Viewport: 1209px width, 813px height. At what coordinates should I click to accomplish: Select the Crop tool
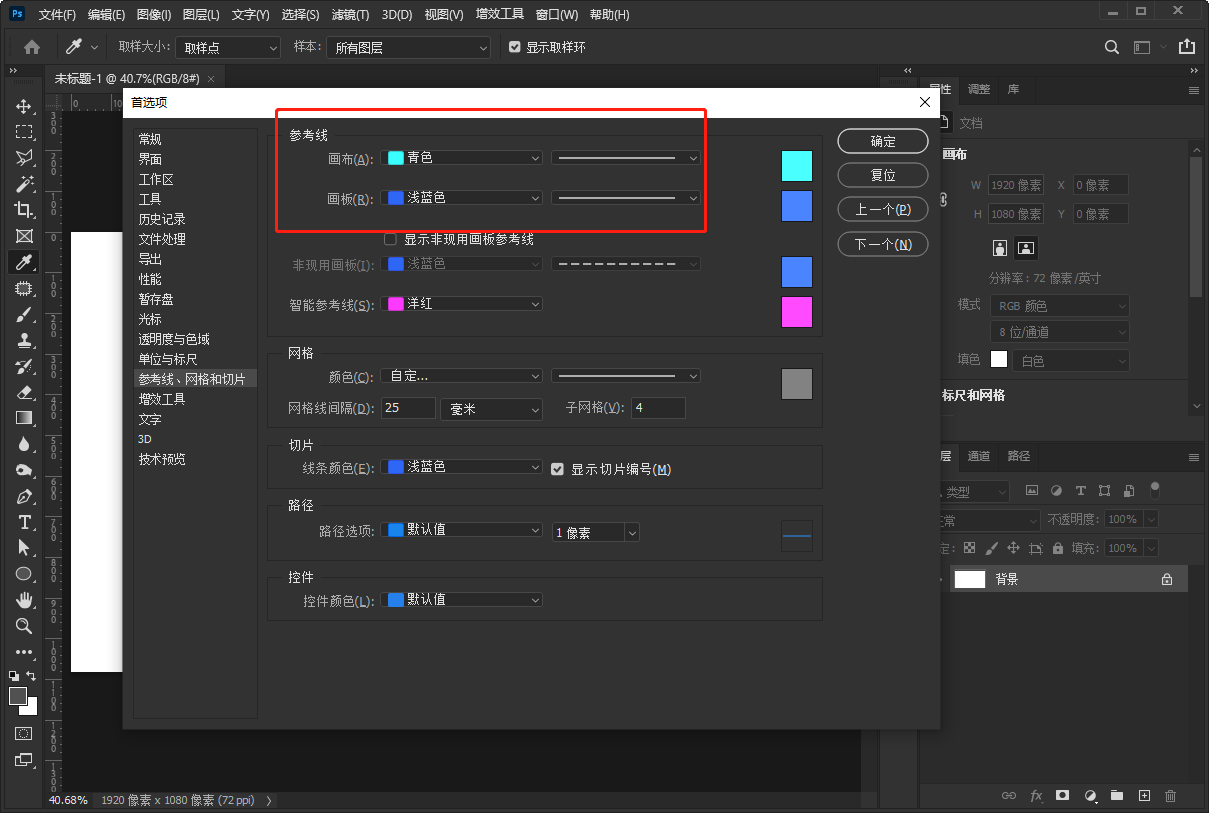[24, 210]
